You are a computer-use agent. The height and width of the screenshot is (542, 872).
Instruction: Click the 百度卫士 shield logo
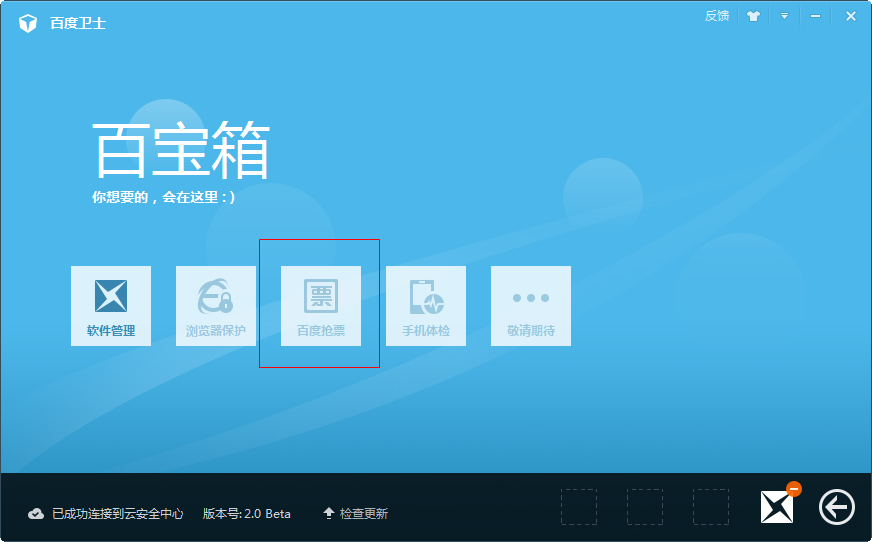pos(28,22)
